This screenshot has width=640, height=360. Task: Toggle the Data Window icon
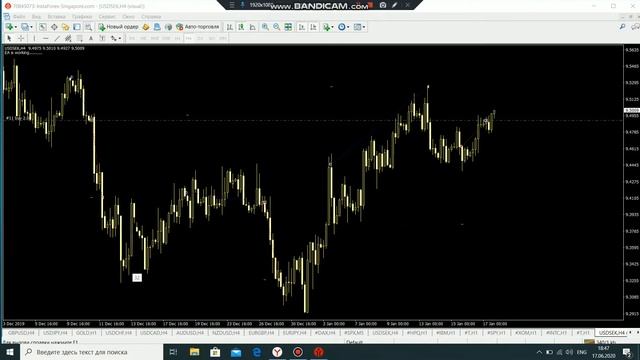(x=54, y=27)
